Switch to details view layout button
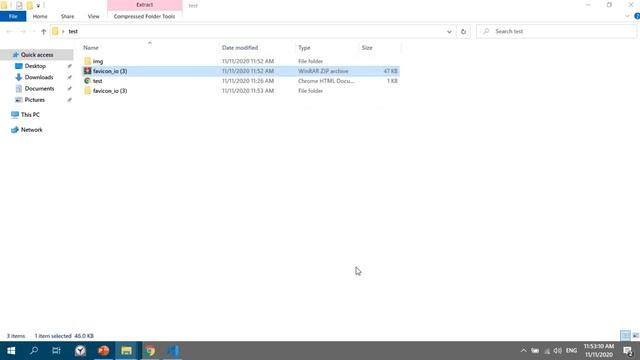 tap(625, 336)
